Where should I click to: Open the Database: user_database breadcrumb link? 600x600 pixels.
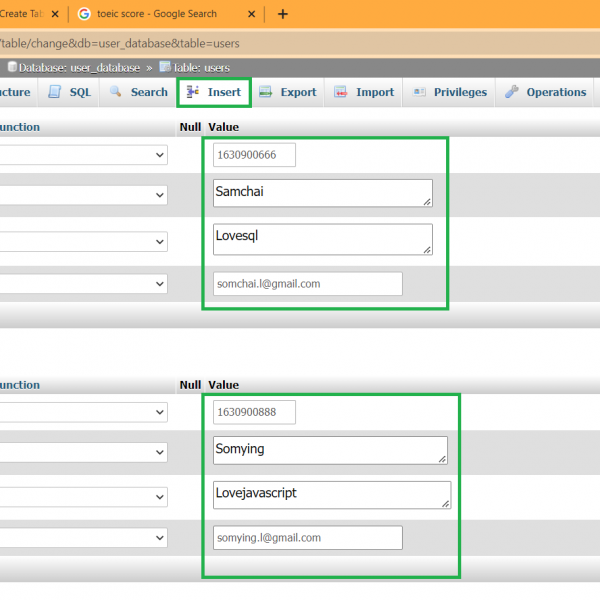click(72, 67)
